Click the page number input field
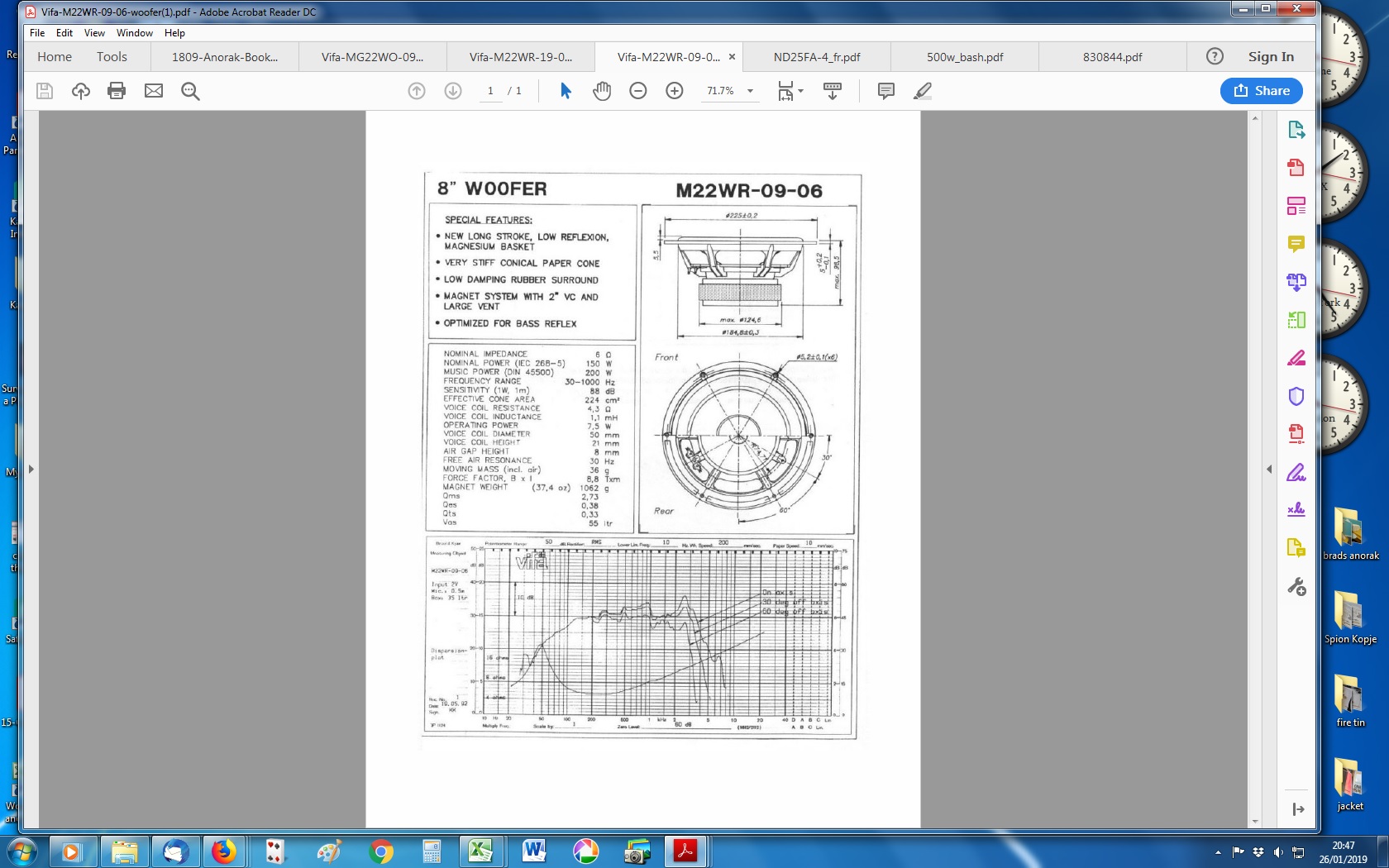 point(490,91)
